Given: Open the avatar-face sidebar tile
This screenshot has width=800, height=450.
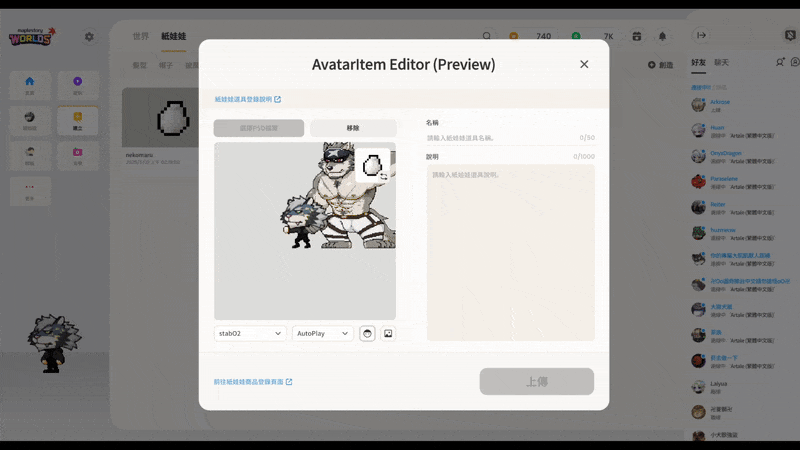Looking at the screenshot, I should [x=30, y=156].
